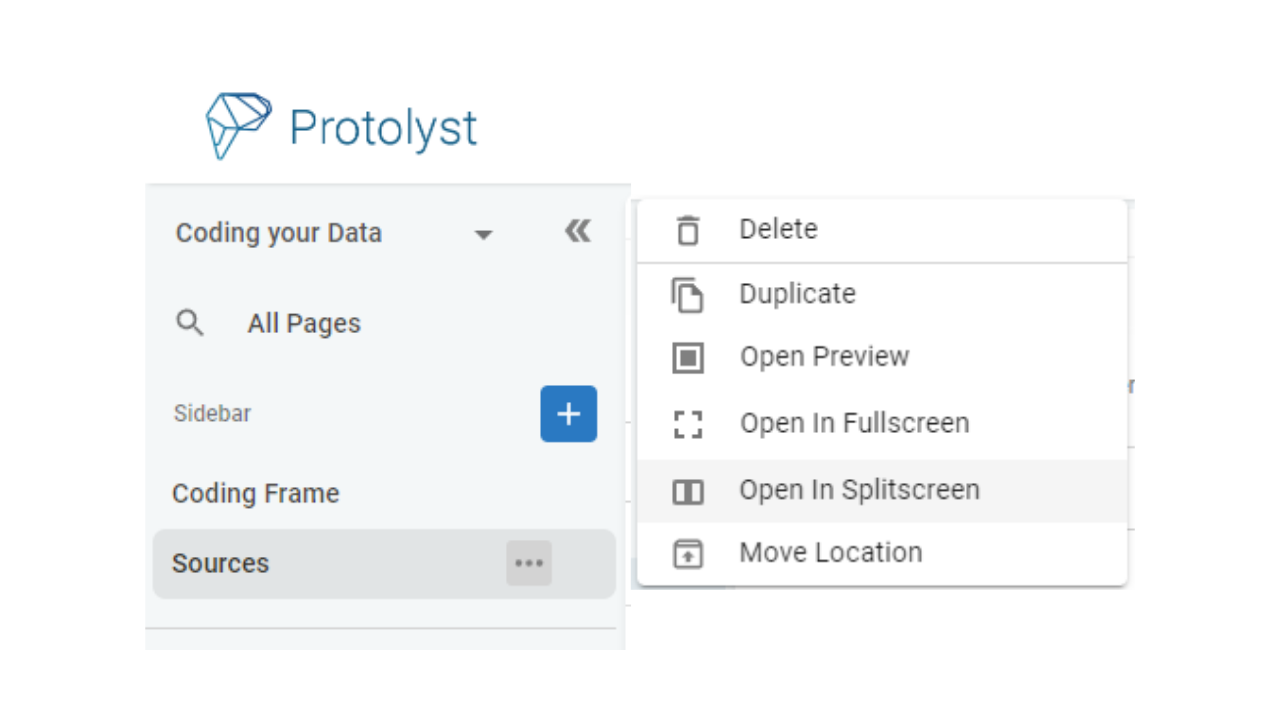Click the blue plus button next to Sidebar
1280x720 pixels.
click(568, 413)
